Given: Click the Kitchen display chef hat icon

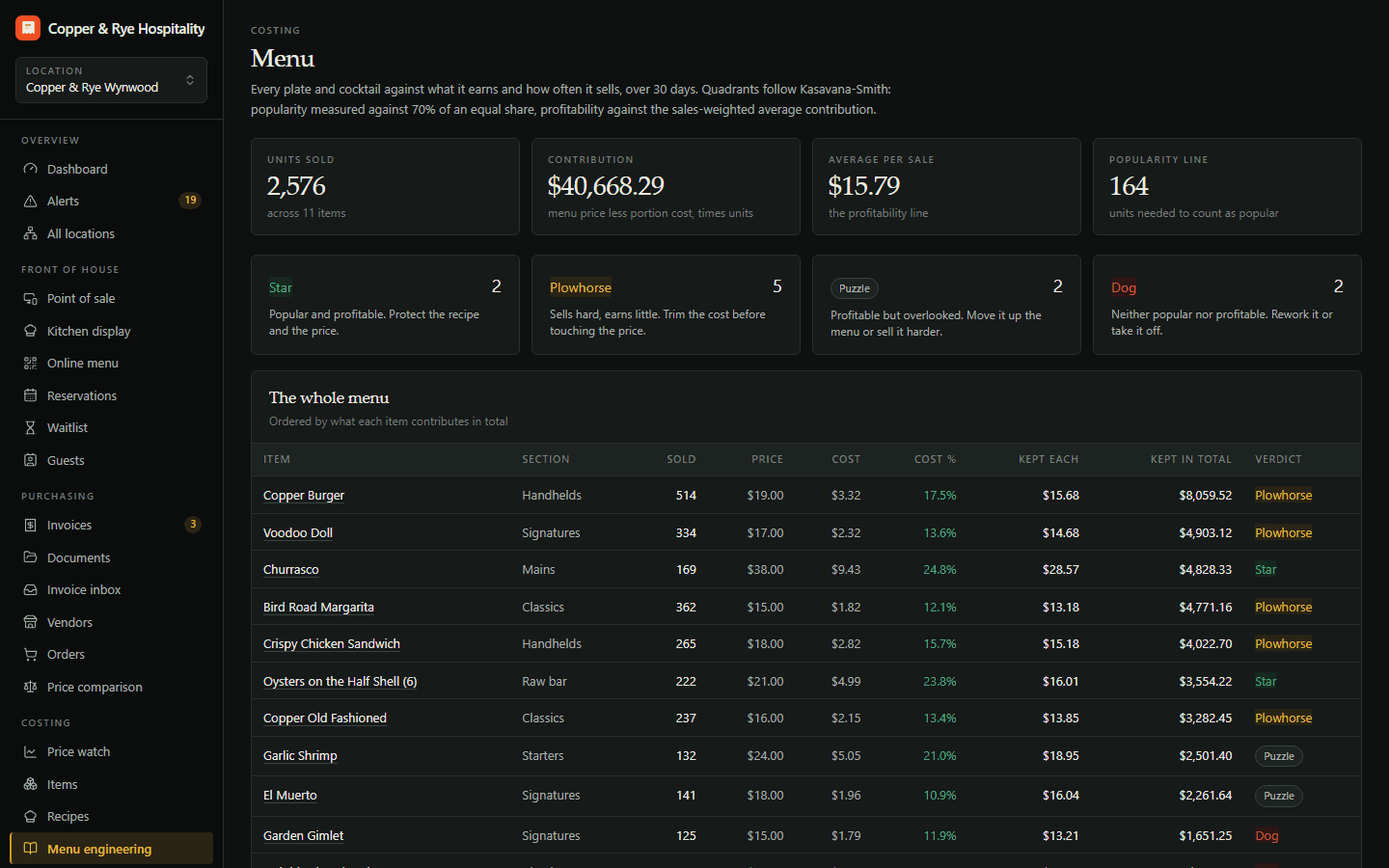Looking at the screenshot, I should tap(30, 331).
